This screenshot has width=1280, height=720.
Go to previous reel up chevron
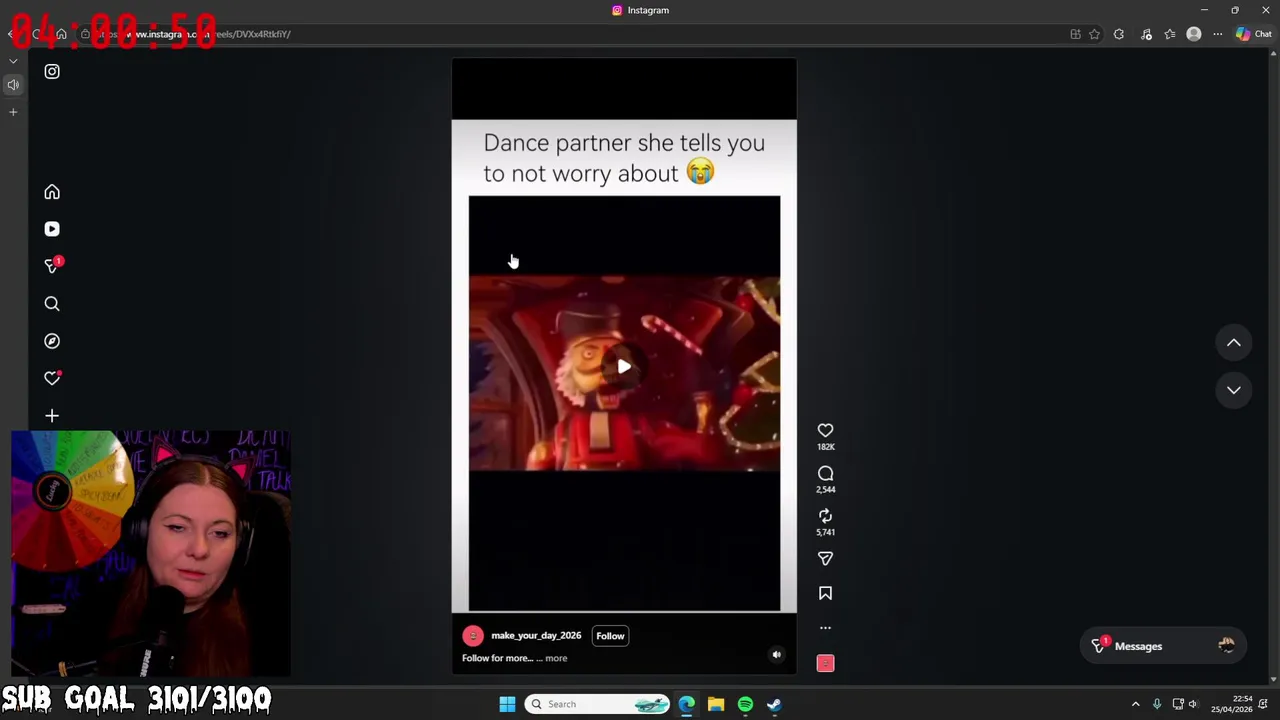[x=1234, y=343]
